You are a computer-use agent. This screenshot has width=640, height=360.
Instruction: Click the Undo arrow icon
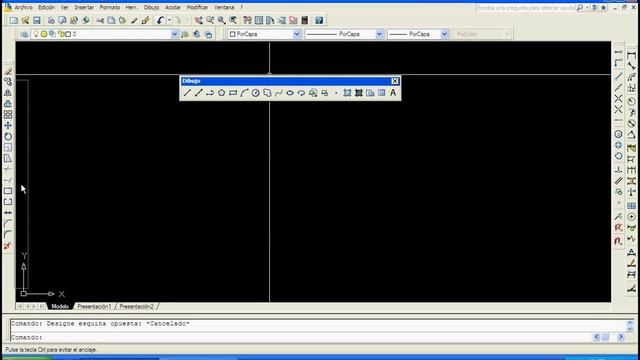pos(160,20)
